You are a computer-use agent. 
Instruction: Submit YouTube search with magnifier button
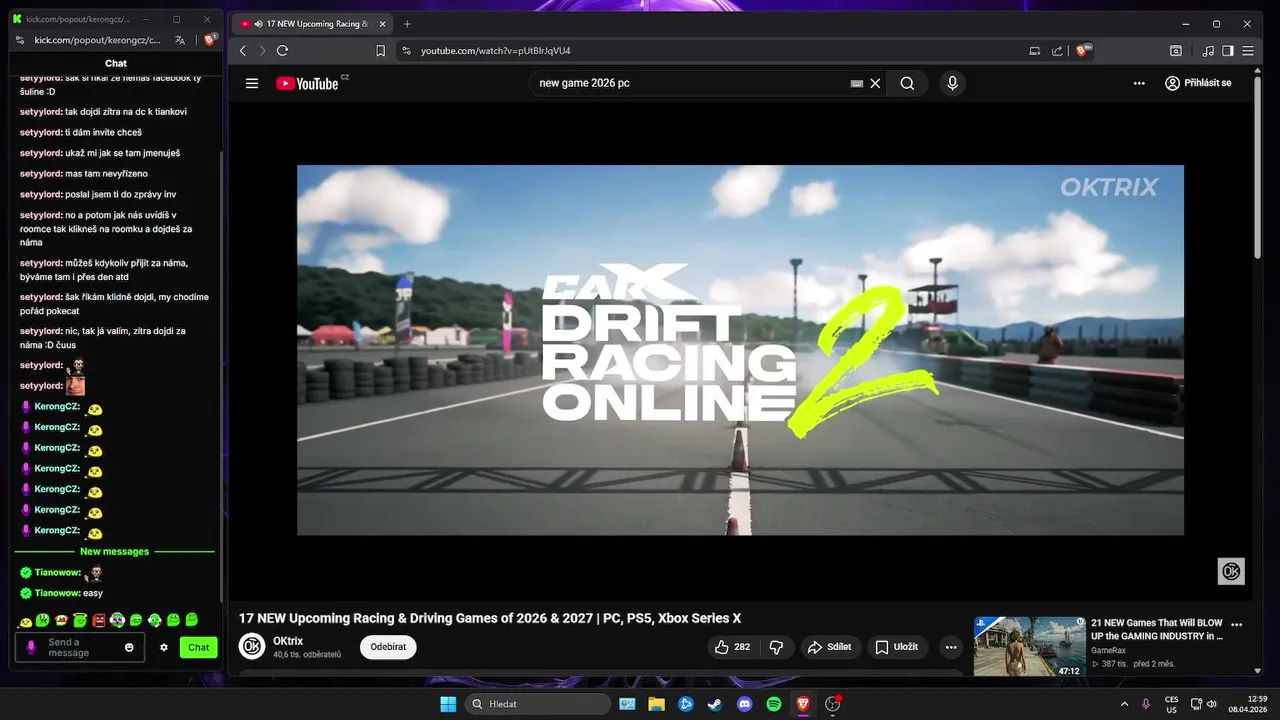(907, 83)
